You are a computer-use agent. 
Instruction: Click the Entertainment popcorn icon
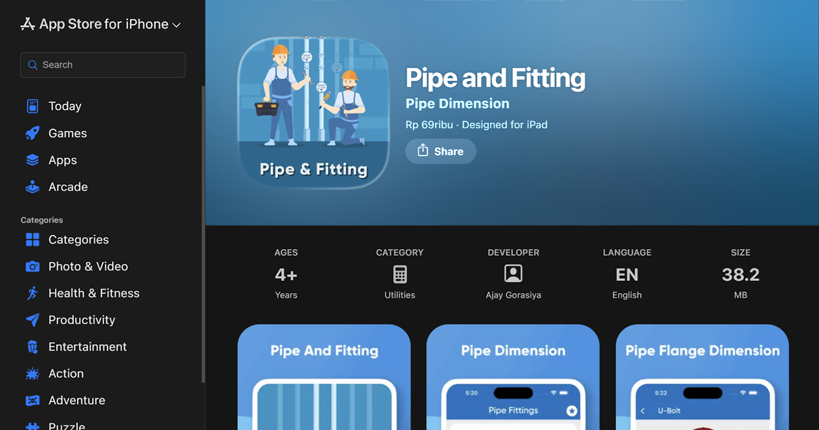pos(32,347)
